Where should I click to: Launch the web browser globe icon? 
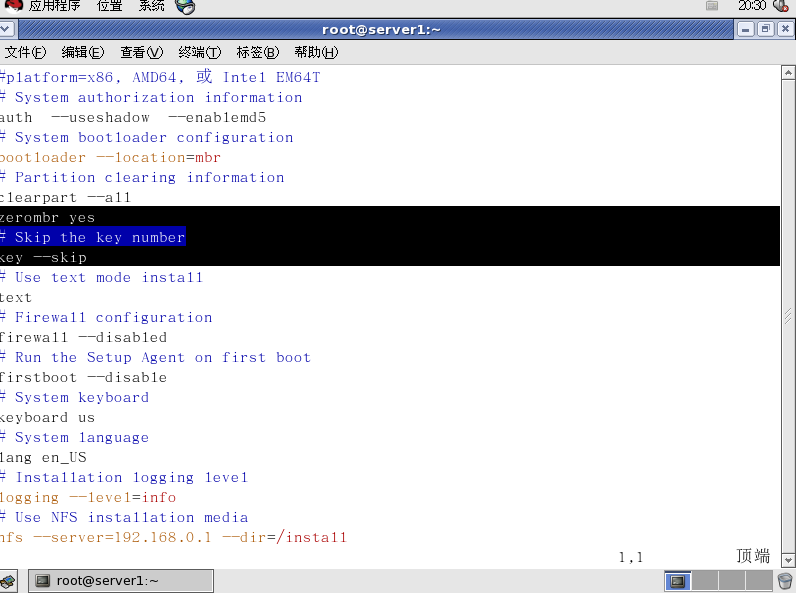pyautogui.click(x=185, y=6)
